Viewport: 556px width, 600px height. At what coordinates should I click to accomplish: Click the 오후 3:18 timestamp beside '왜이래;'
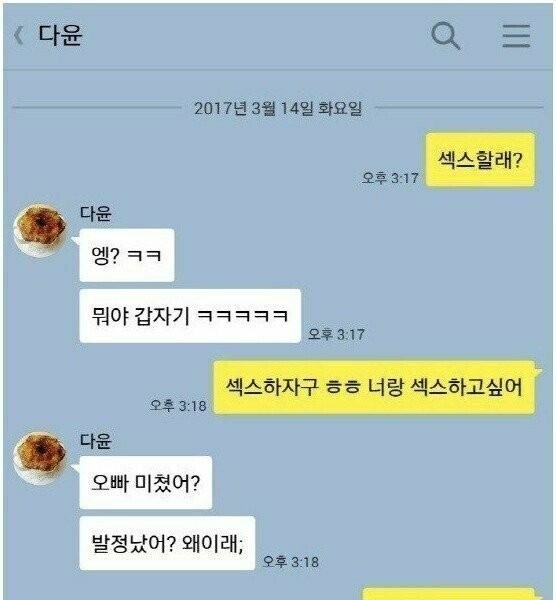tap(290, 562)
